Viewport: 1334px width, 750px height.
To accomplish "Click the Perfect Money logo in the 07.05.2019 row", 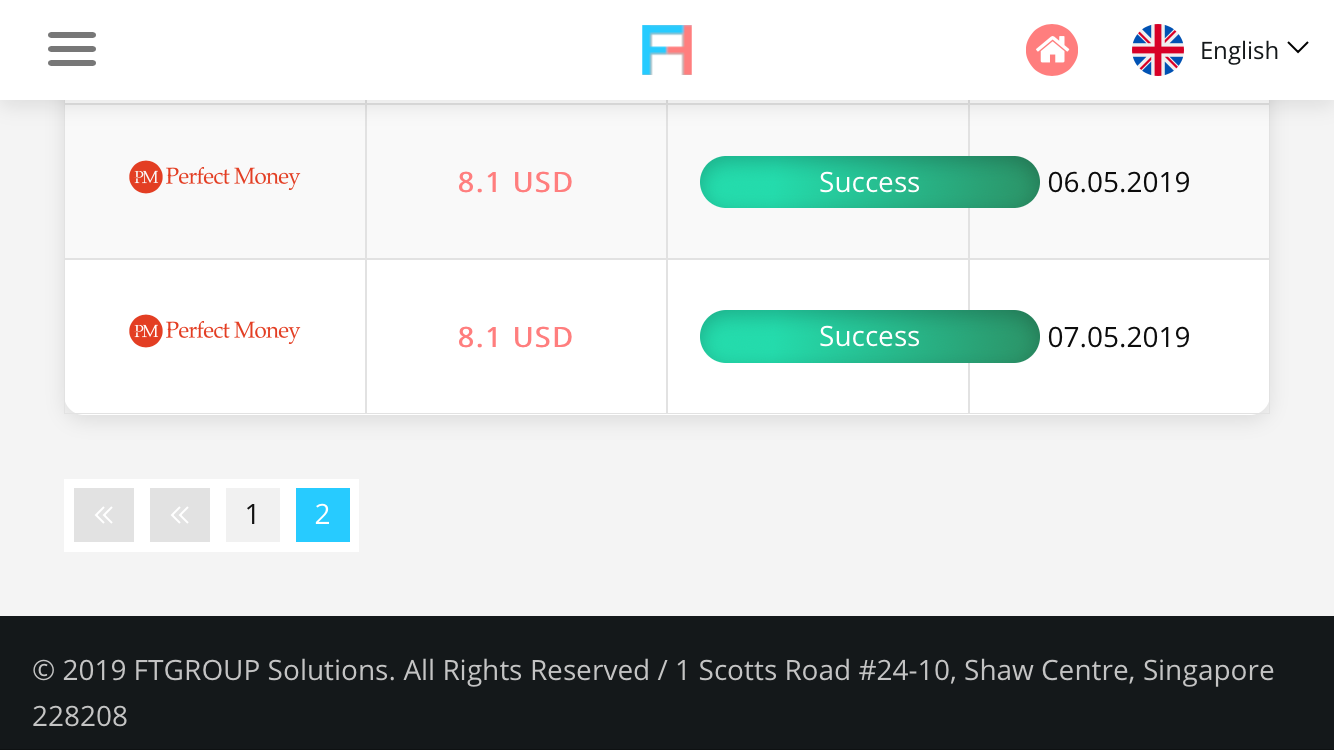I will (215, 331).
